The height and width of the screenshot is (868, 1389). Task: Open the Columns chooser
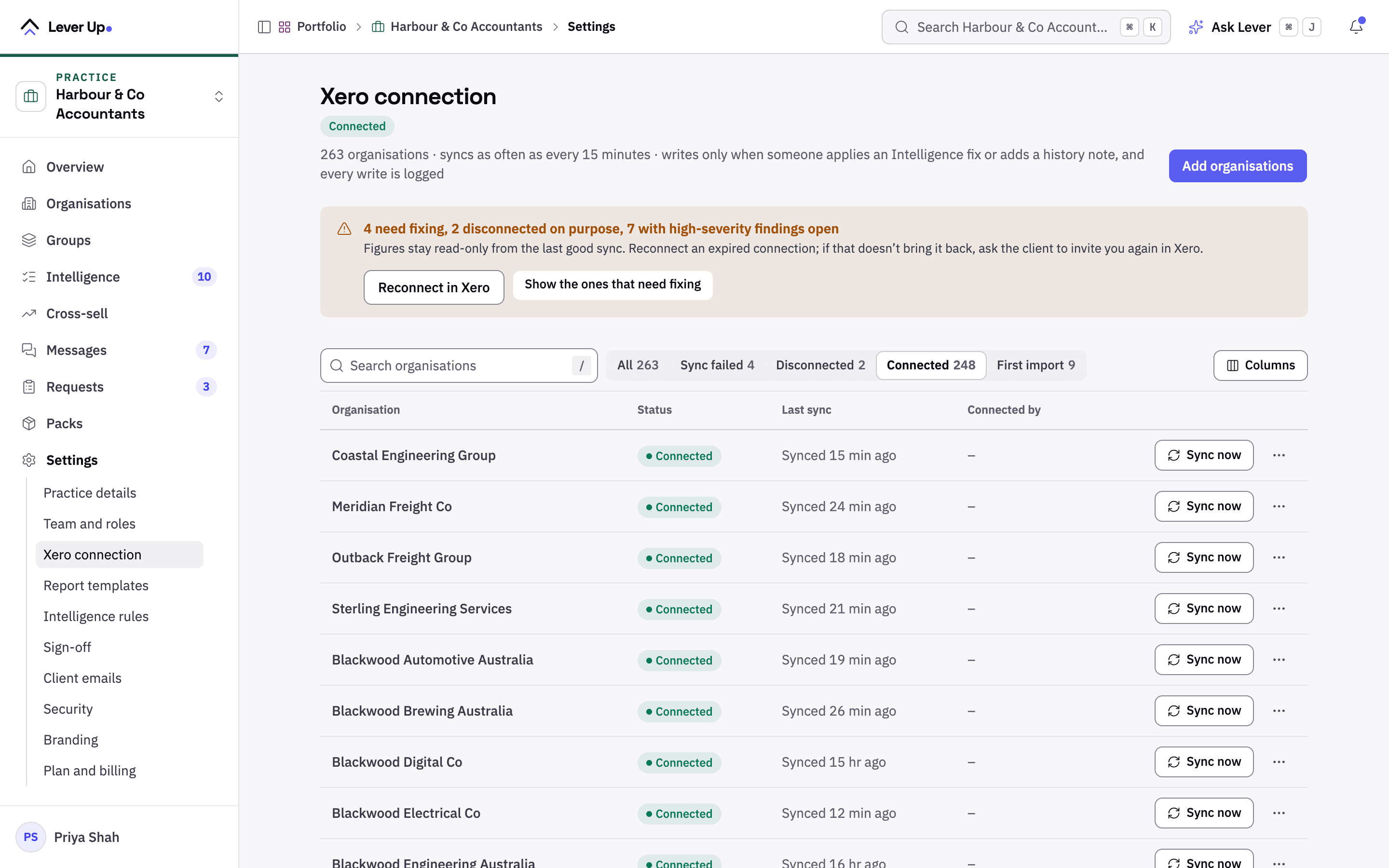[1260, 365]
